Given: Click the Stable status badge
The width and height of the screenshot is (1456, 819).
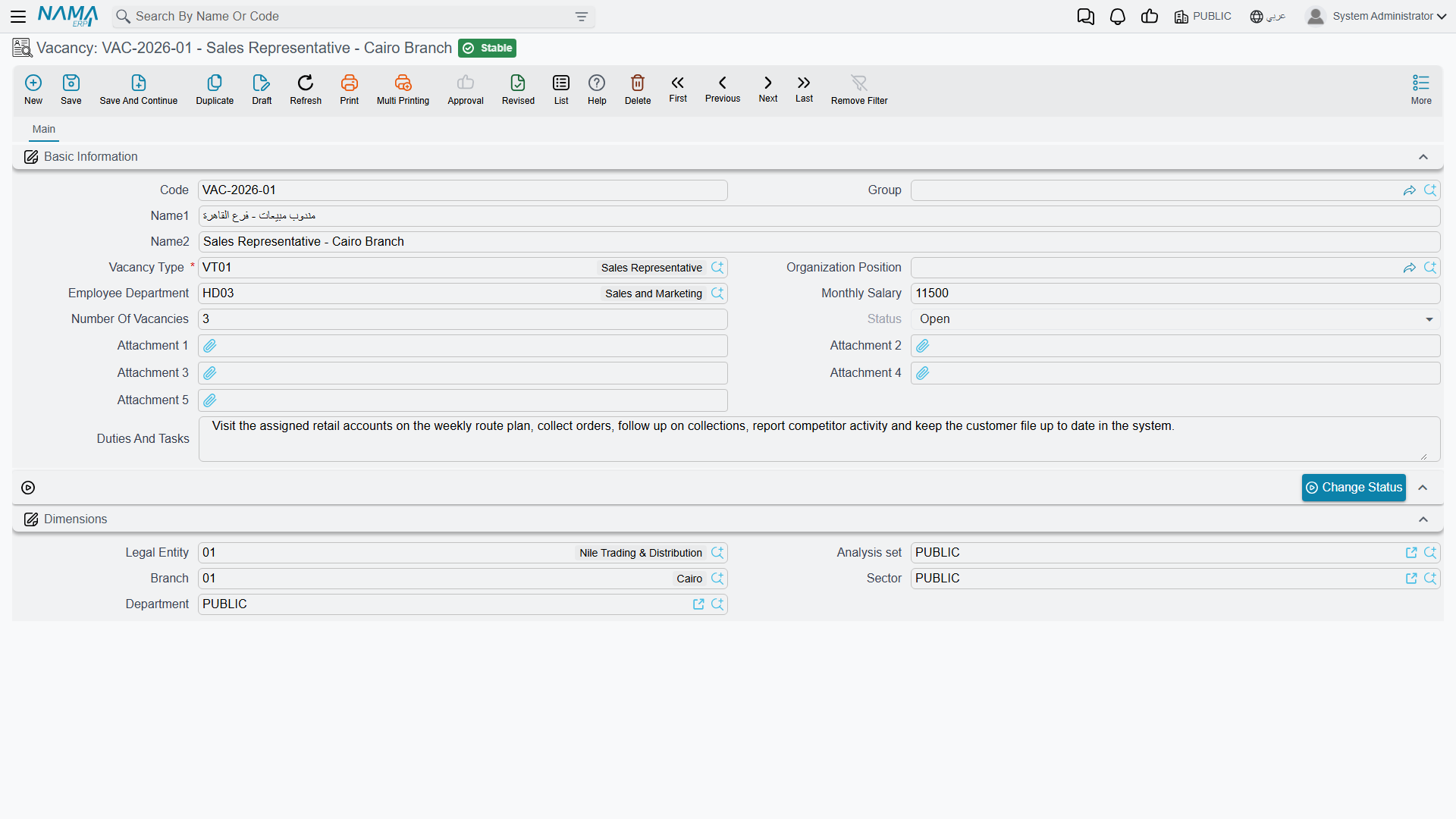Looking at the screenshot, I should point(488,48).
